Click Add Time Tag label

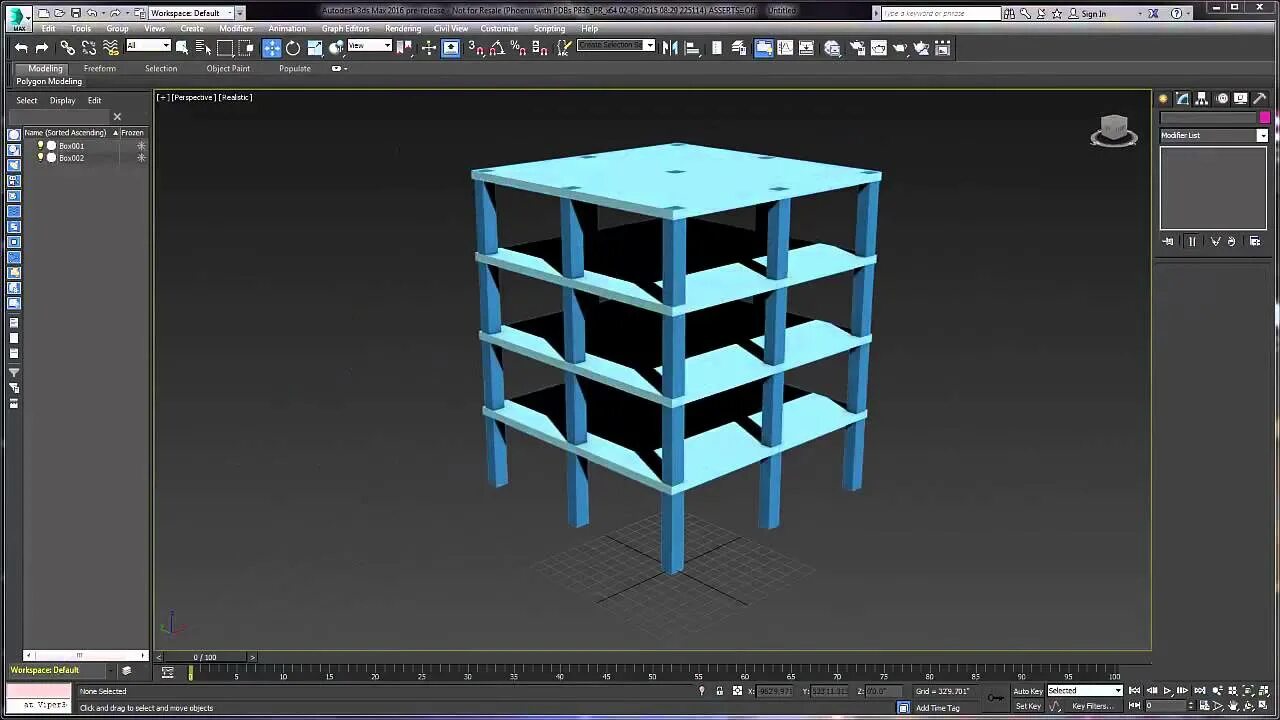pyautogui.click(x=938, y=708)
